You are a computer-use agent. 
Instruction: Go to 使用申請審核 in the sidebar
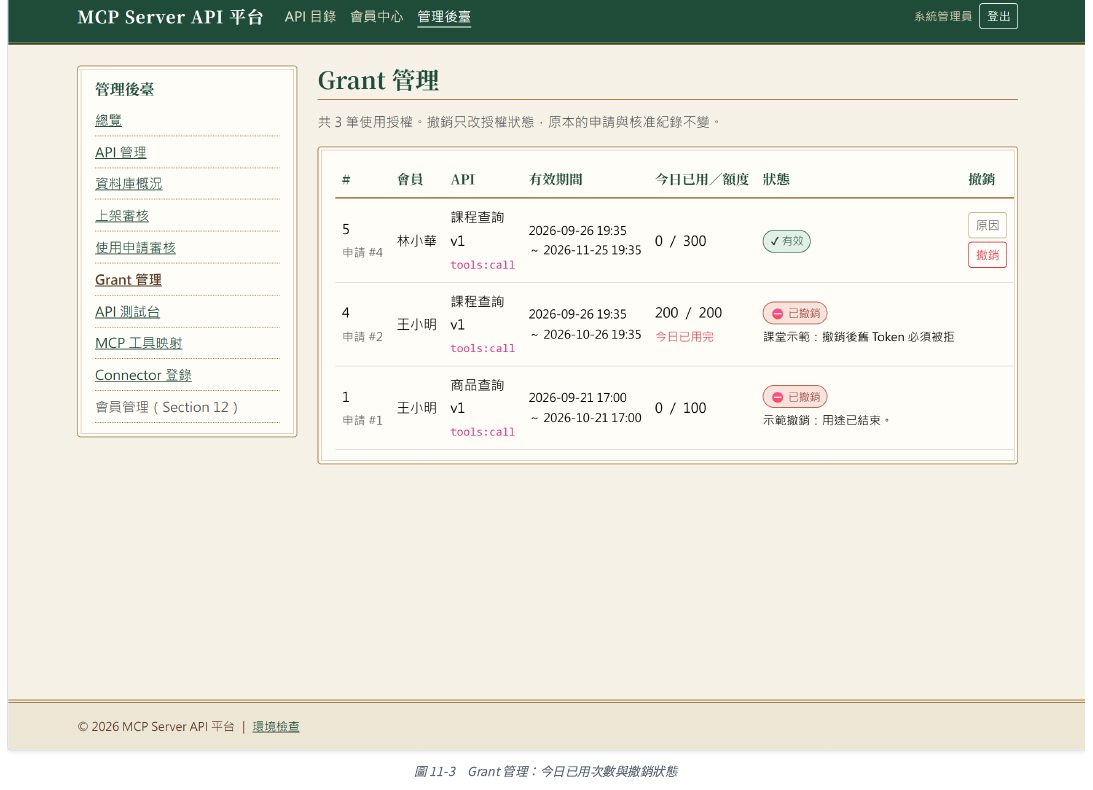pos(135,248)
